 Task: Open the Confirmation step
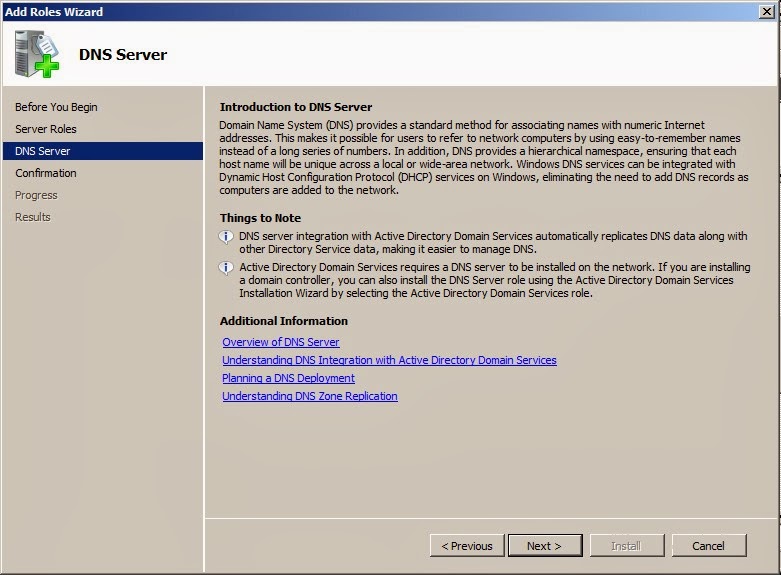pyautogui.click(x=46, y=173)
